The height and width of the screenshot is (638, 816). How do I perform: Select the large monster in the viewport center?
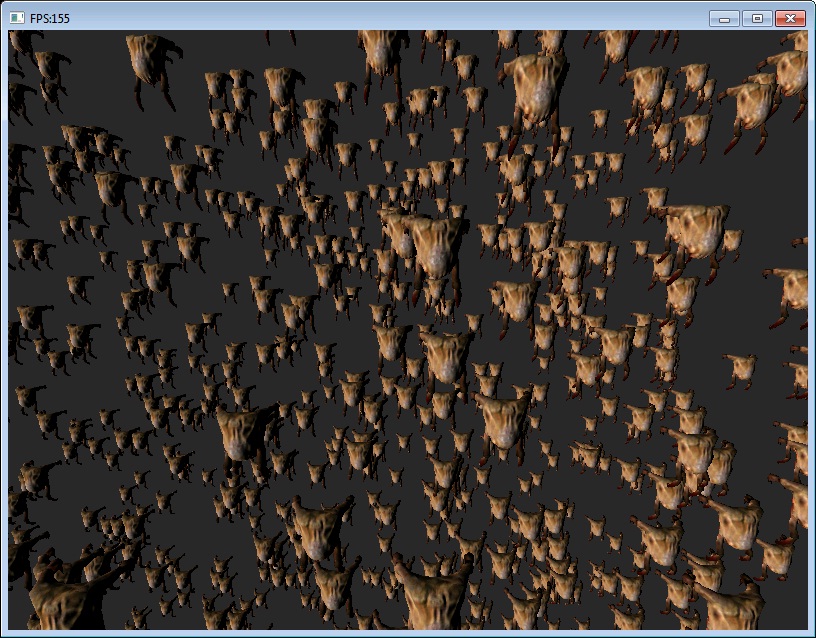pyautogui.click(x=436, y=245)
